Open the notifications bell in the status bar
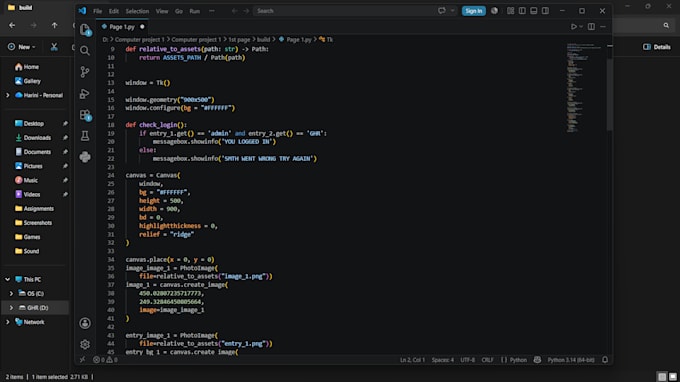The image size is (680, 382). click(605, 360)
